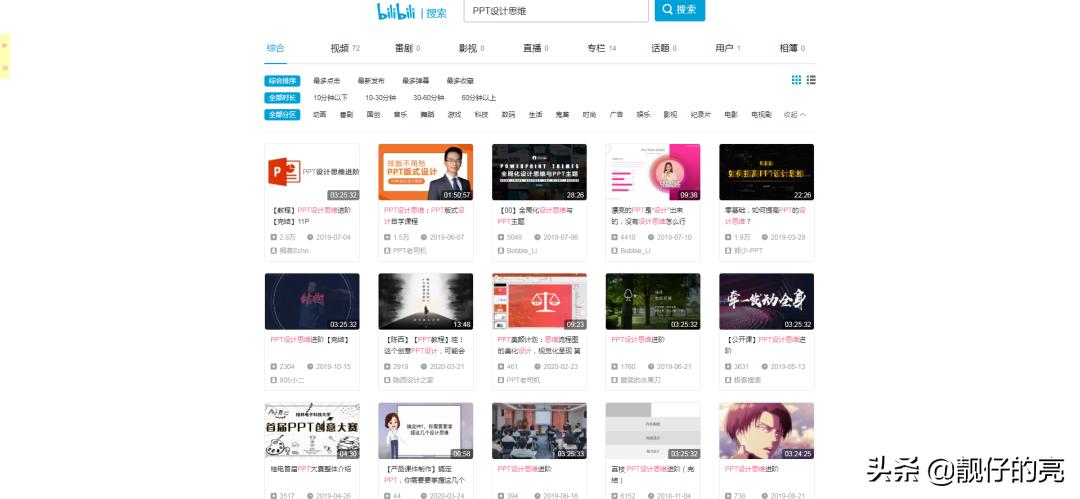Visit uploader 郑少-PPT profile
The image size is (1080, 499).
(748, 251)
